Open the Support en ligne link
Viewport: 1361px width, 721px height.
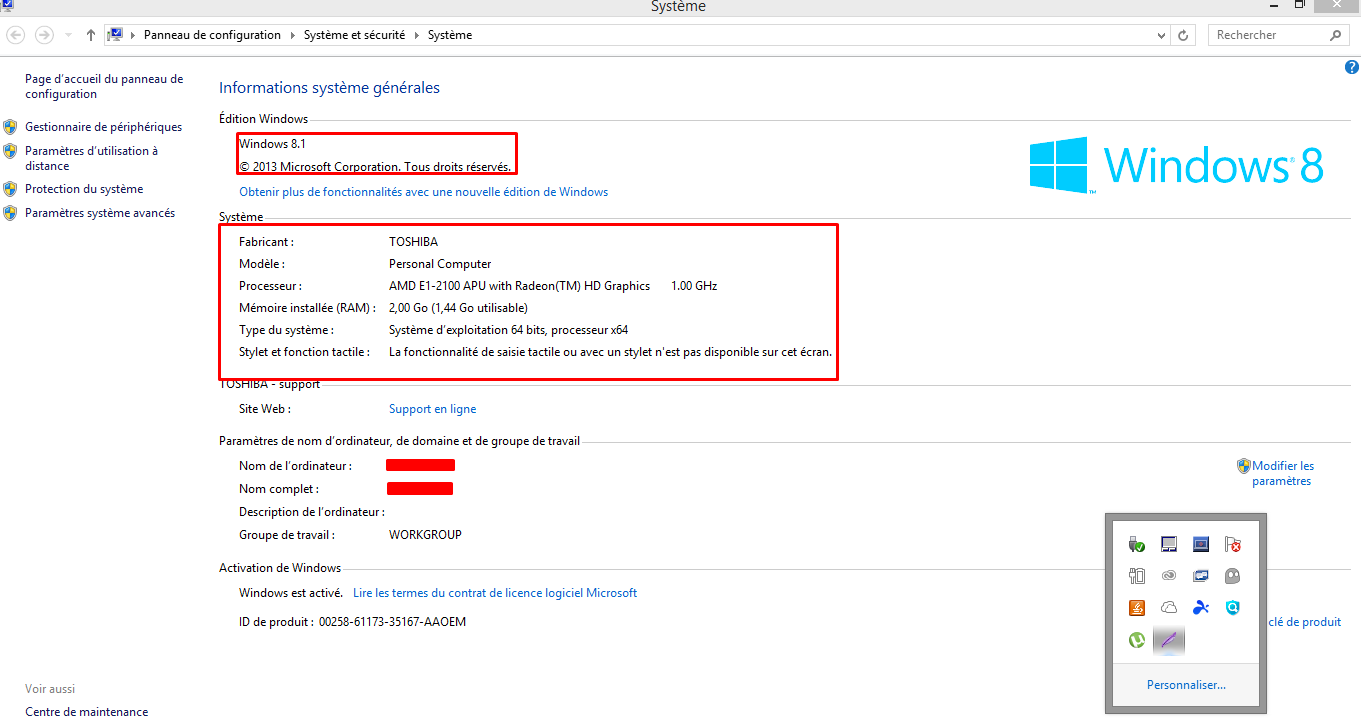432,409
